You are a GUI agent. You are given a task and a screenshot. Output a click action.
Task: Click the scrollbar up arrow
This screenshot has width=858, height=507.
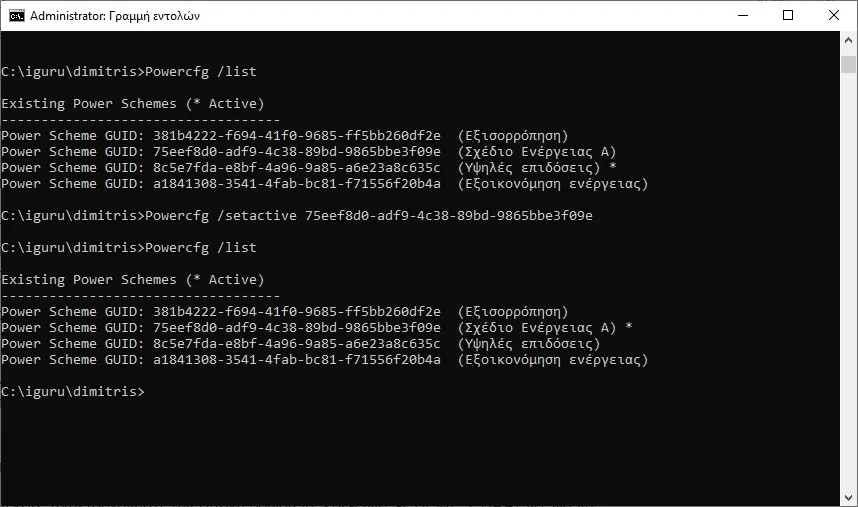[849, 41]
